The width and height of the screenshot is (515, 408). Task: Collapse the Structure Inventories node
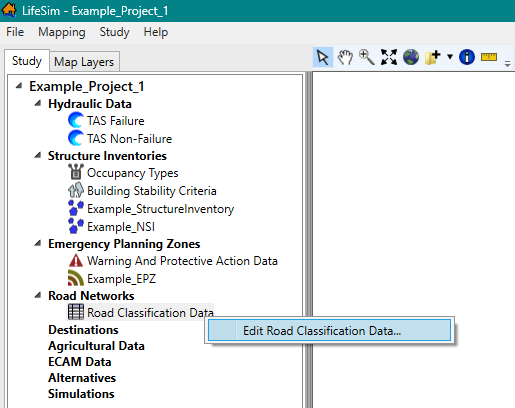(38, 155)
